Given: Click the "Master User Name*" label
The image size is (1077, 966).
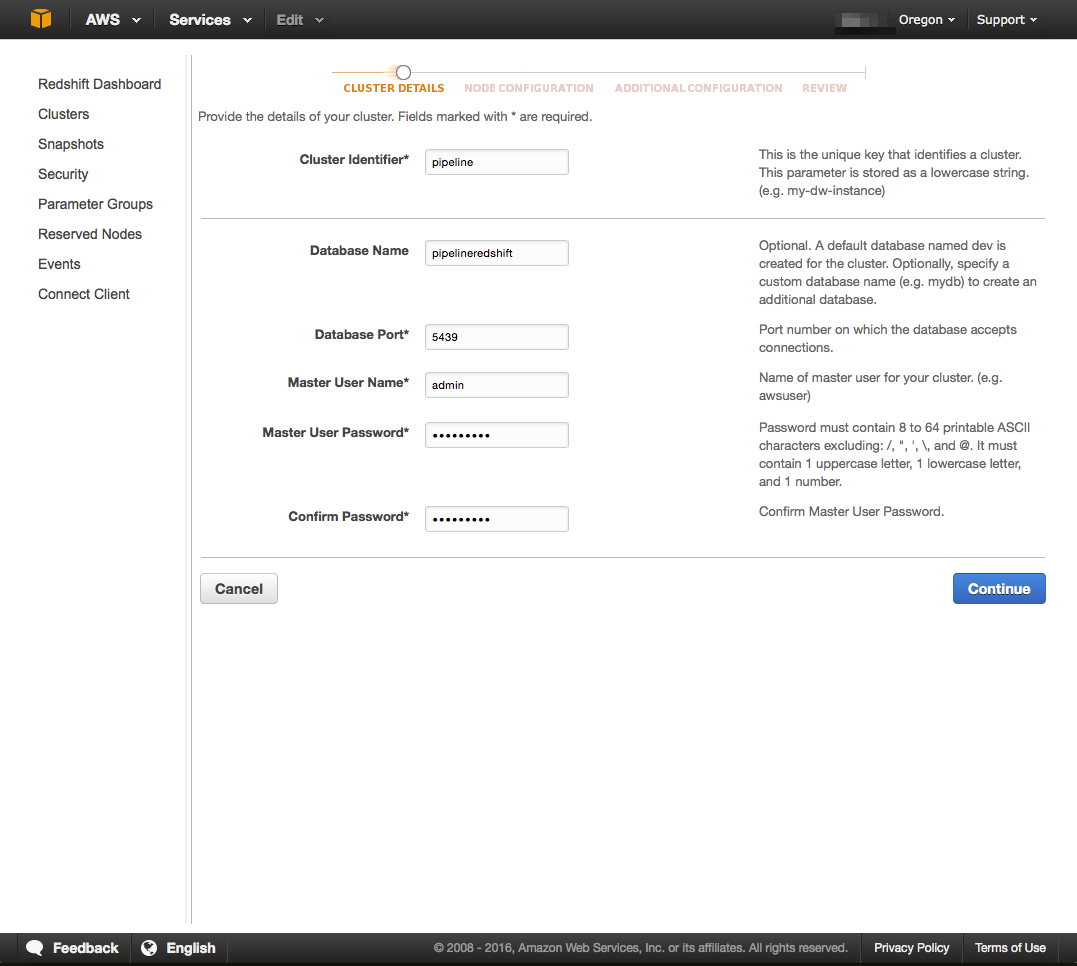Looking at the screenshot, I should [x=348, y=383].
